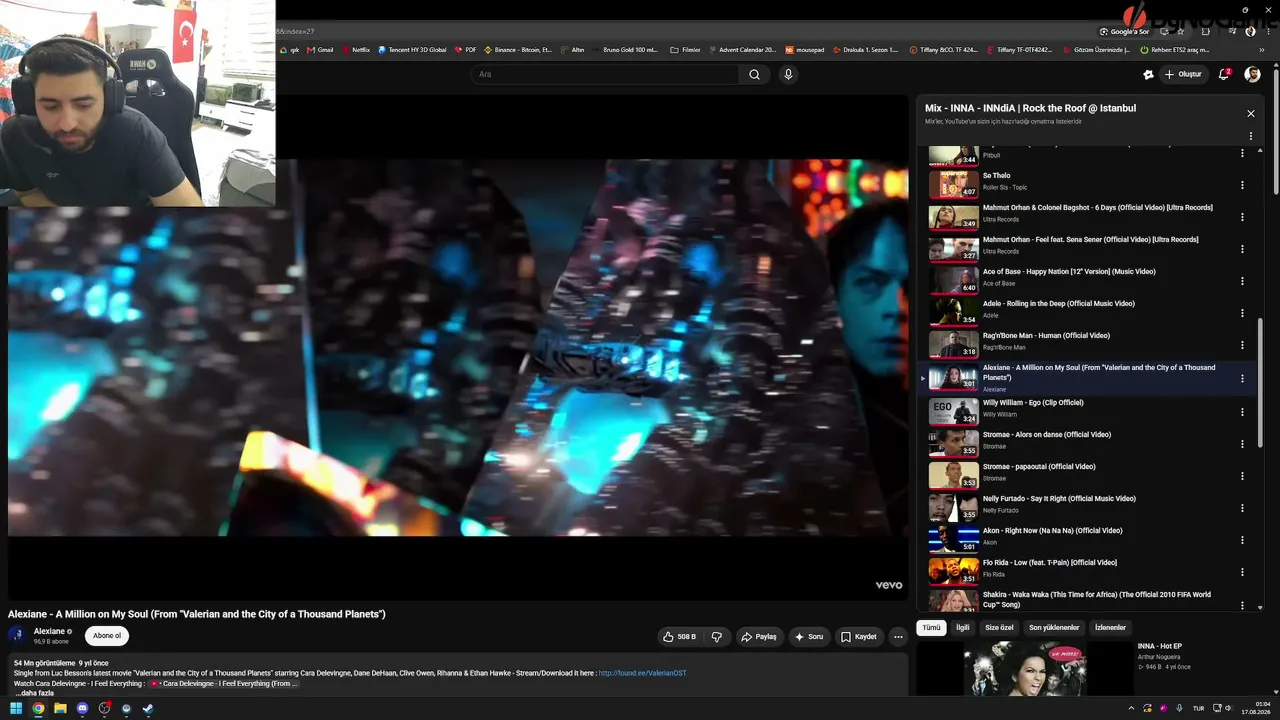Open options menu for Right Now
Viewport: 1280px width, 720px height.
pos(1242,540)
